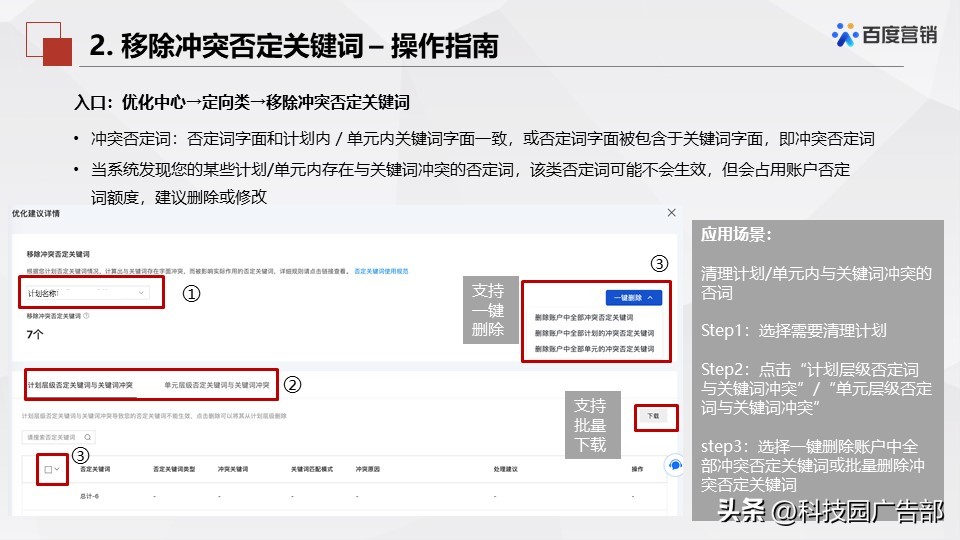Click the magnifier icon in search box

coord(88,437)
